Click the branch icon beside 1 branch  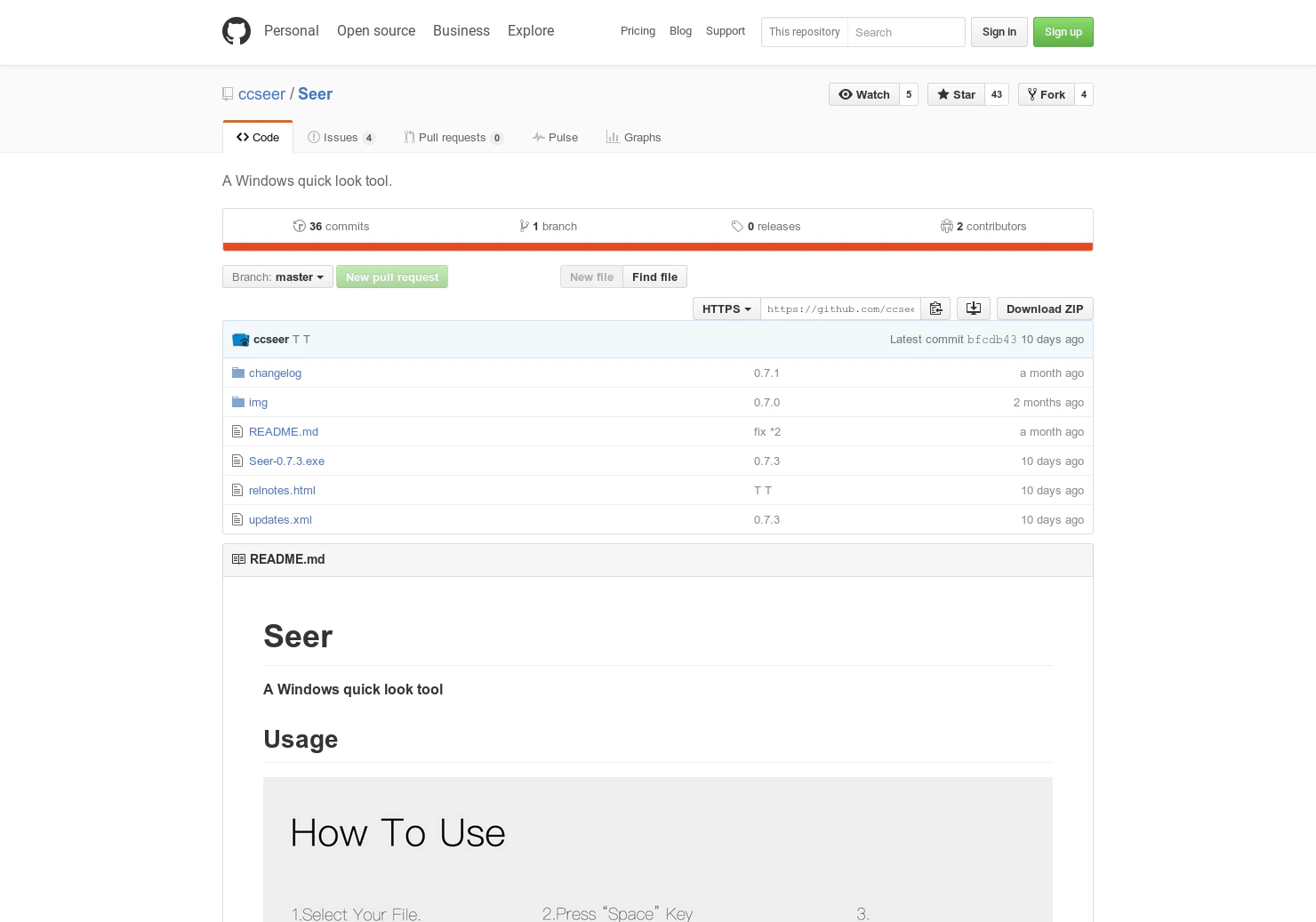point(525,226)
